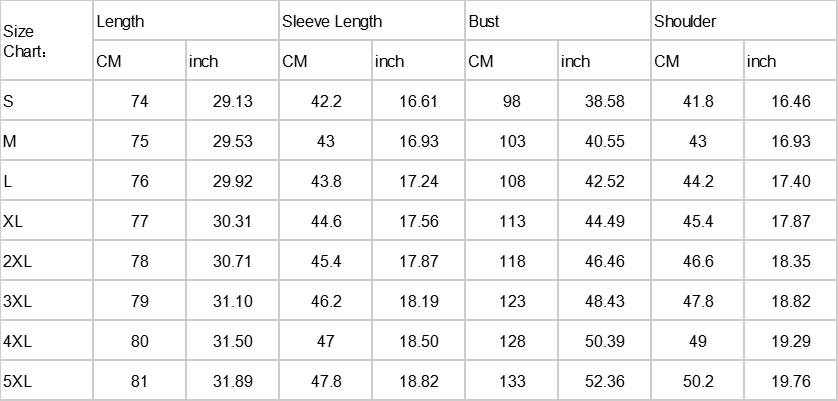Click the Length column header

point(119,21)
